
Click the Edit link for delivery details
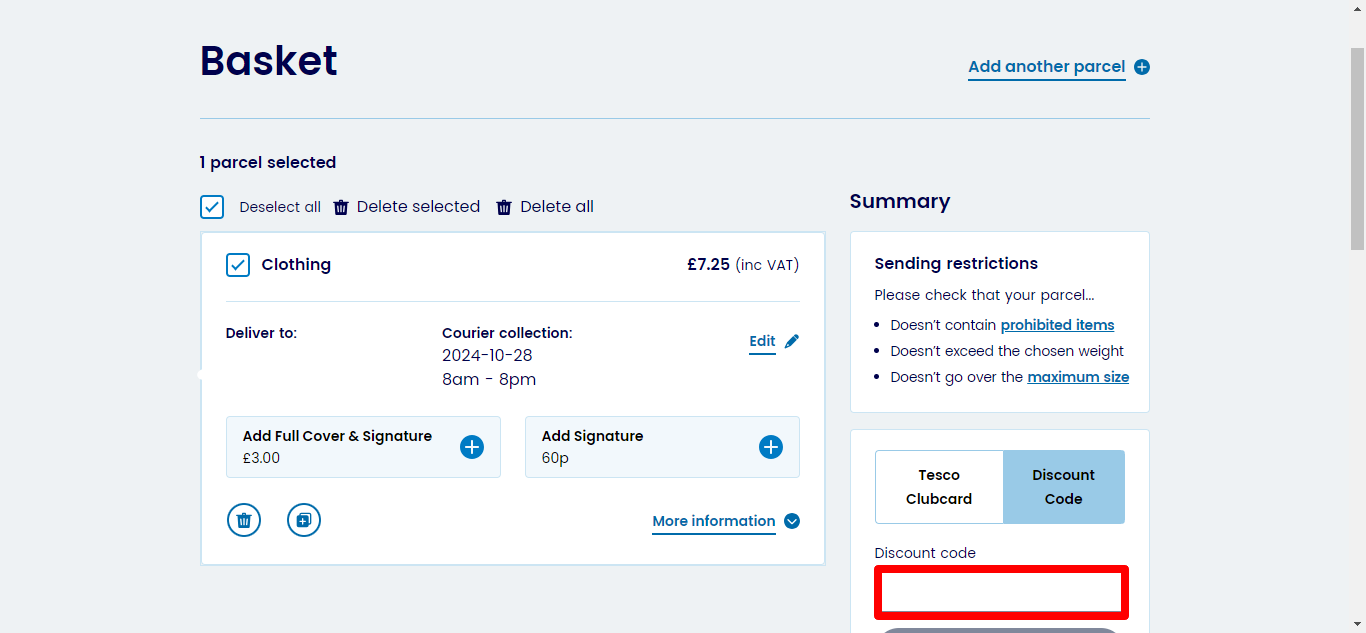click(x=762, y=341)
